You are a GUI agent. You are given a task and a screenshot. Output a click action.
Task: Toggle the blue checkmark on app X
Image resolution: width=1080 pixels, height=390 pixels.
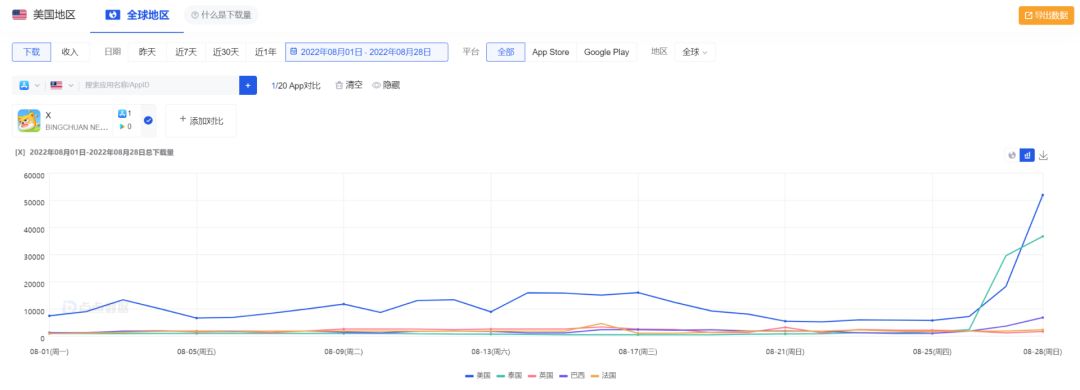pos(148,121)
